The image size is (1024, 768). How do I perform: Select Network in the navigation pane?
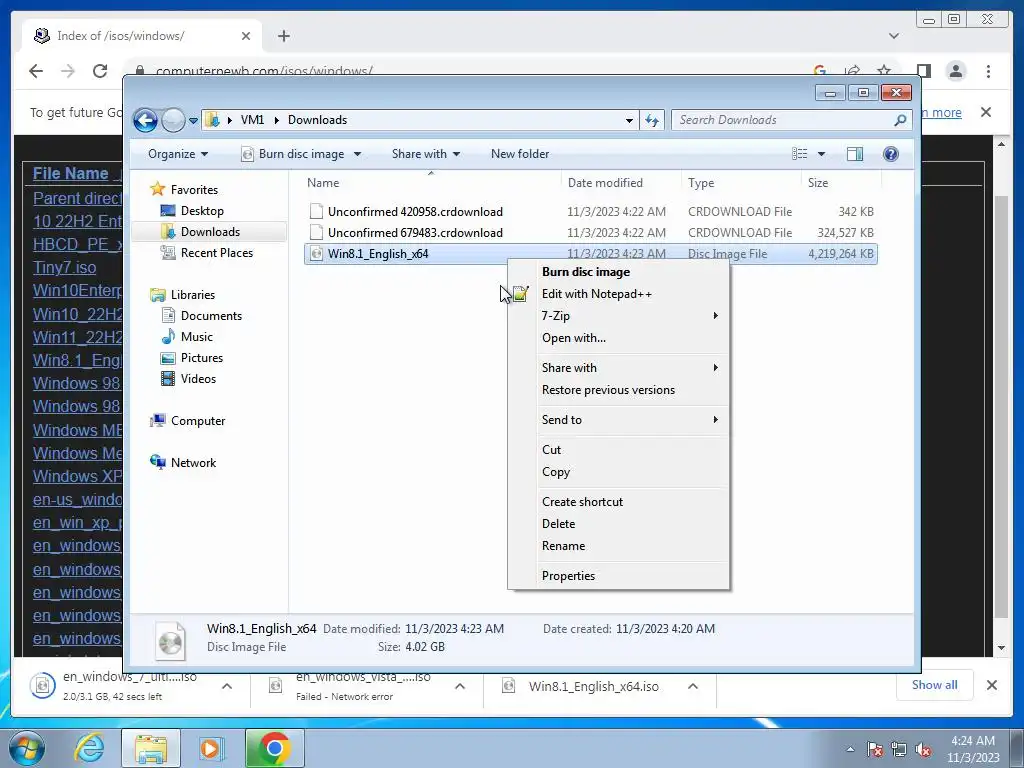pyautogui.click(x=193, y=463)
